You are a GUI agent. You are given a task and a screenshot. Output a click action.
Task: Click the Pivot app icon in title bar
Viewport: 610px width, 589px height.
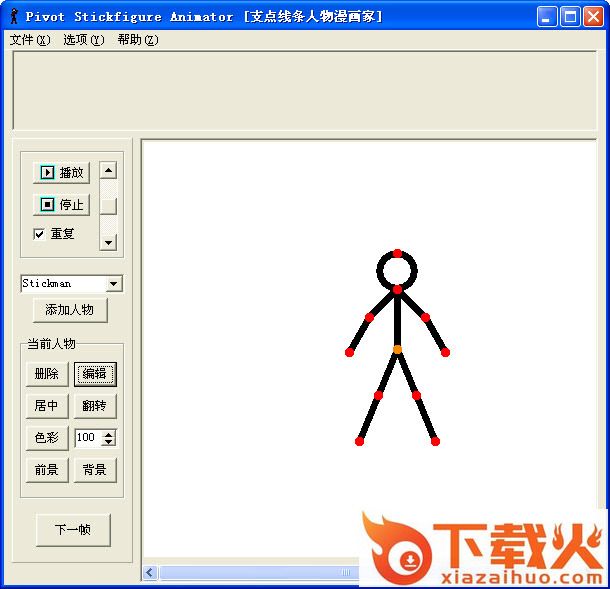click(14, 16)
